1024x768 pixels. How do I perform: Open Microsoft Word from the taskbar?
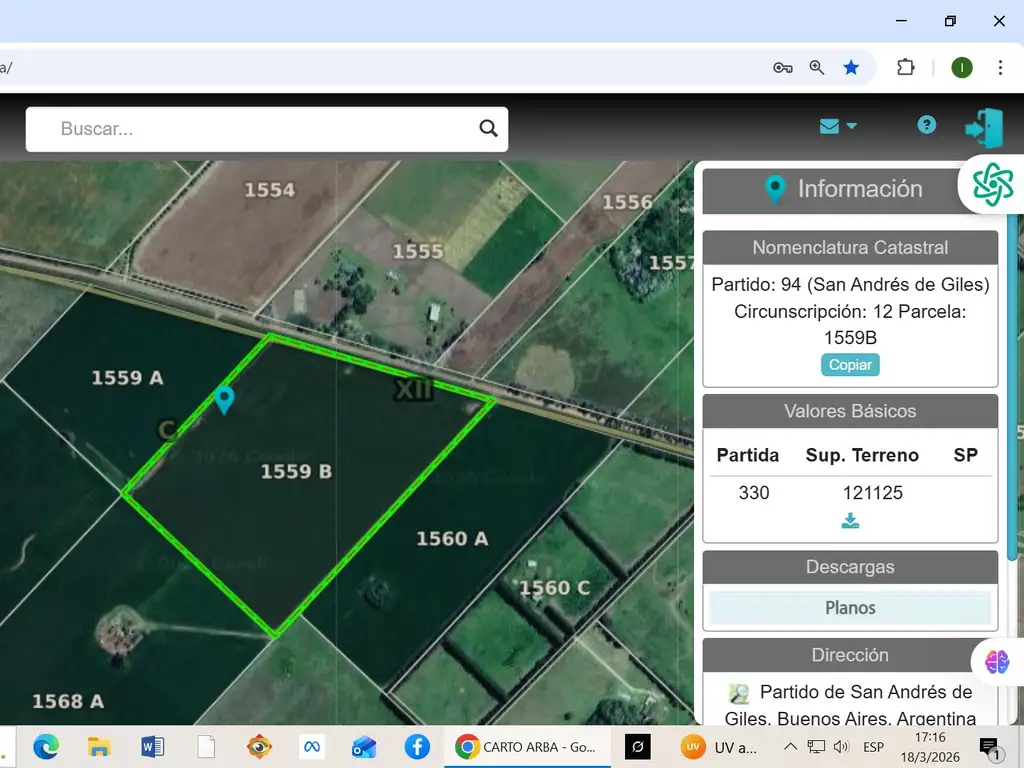(152, 747)
